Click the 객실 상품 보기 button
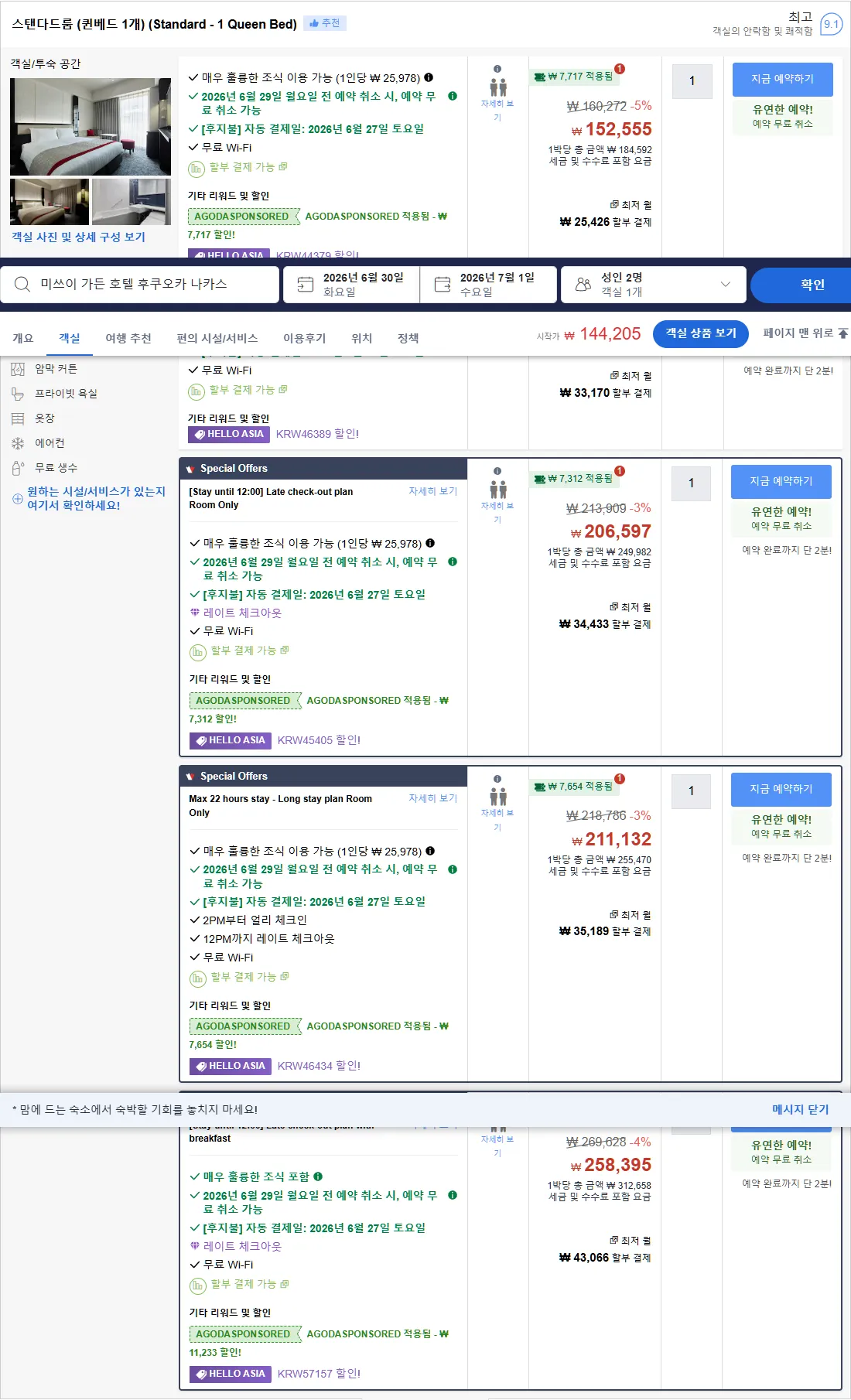The width and height of the screenshot is (851, 1400). tap(701, 333)
